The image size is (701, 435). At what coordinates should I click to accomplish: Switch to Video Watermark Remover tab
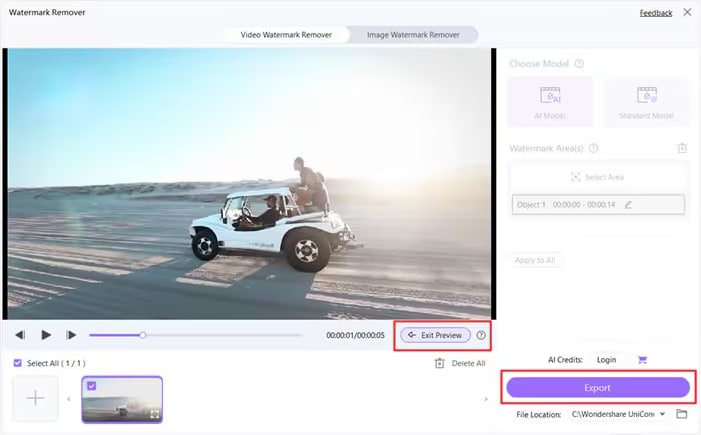pyautogui.click(x=286, y=35)
